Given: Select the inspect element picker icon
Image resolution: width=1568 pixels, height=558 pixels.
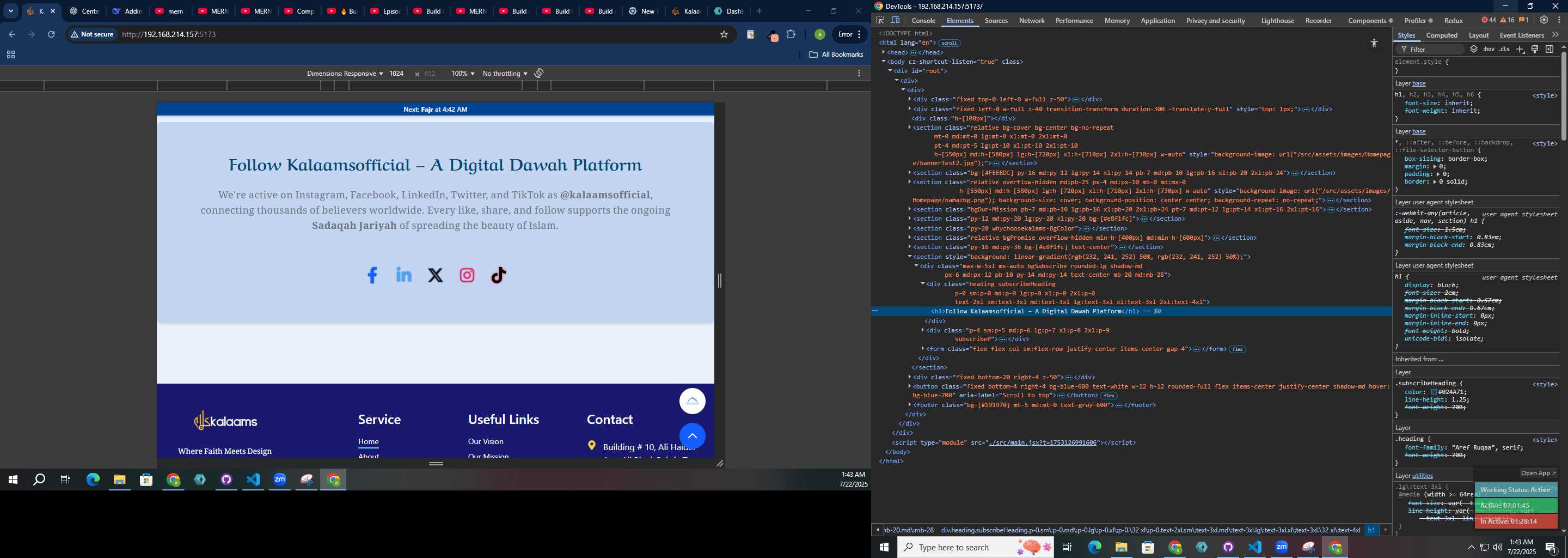Looking at the screenshot, I should (880, 20).
